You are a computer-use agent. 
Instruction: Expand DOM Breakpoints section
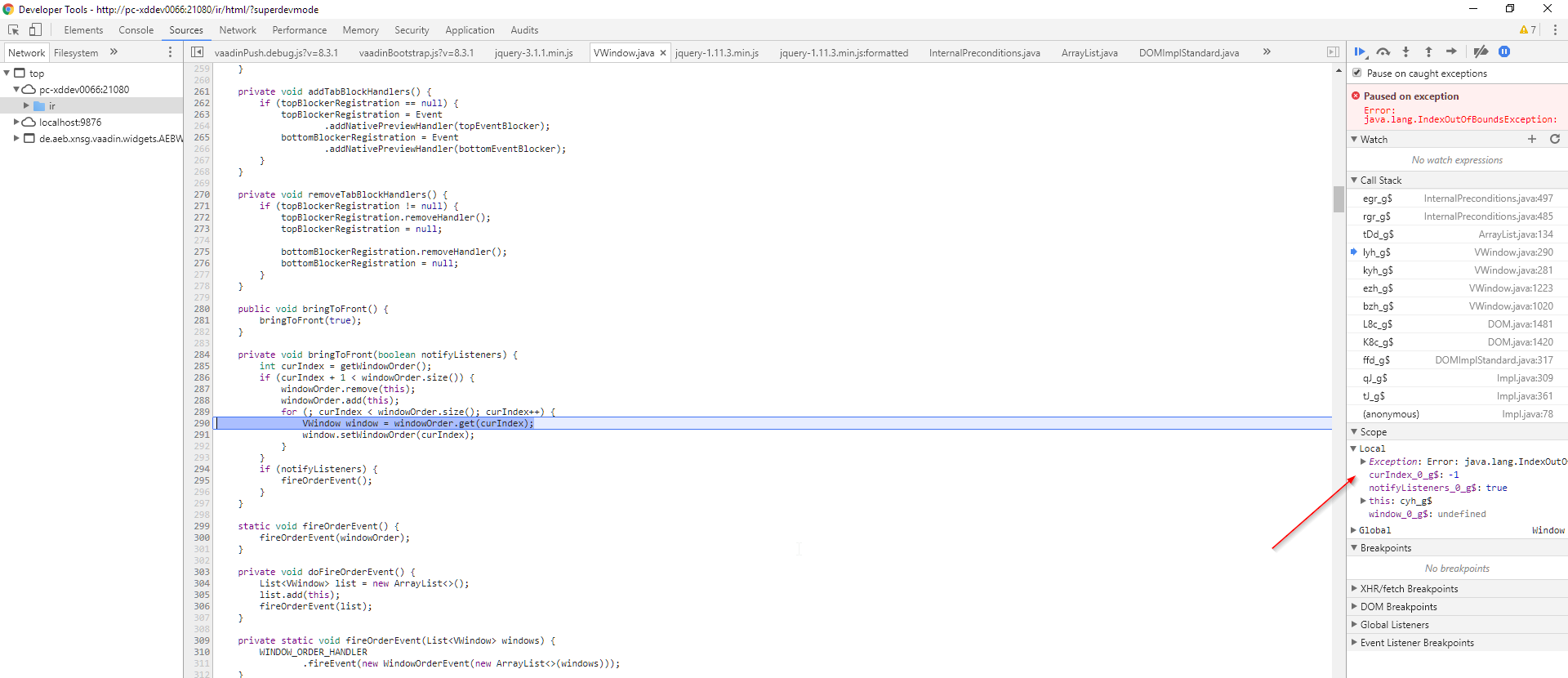point(1354,606)
